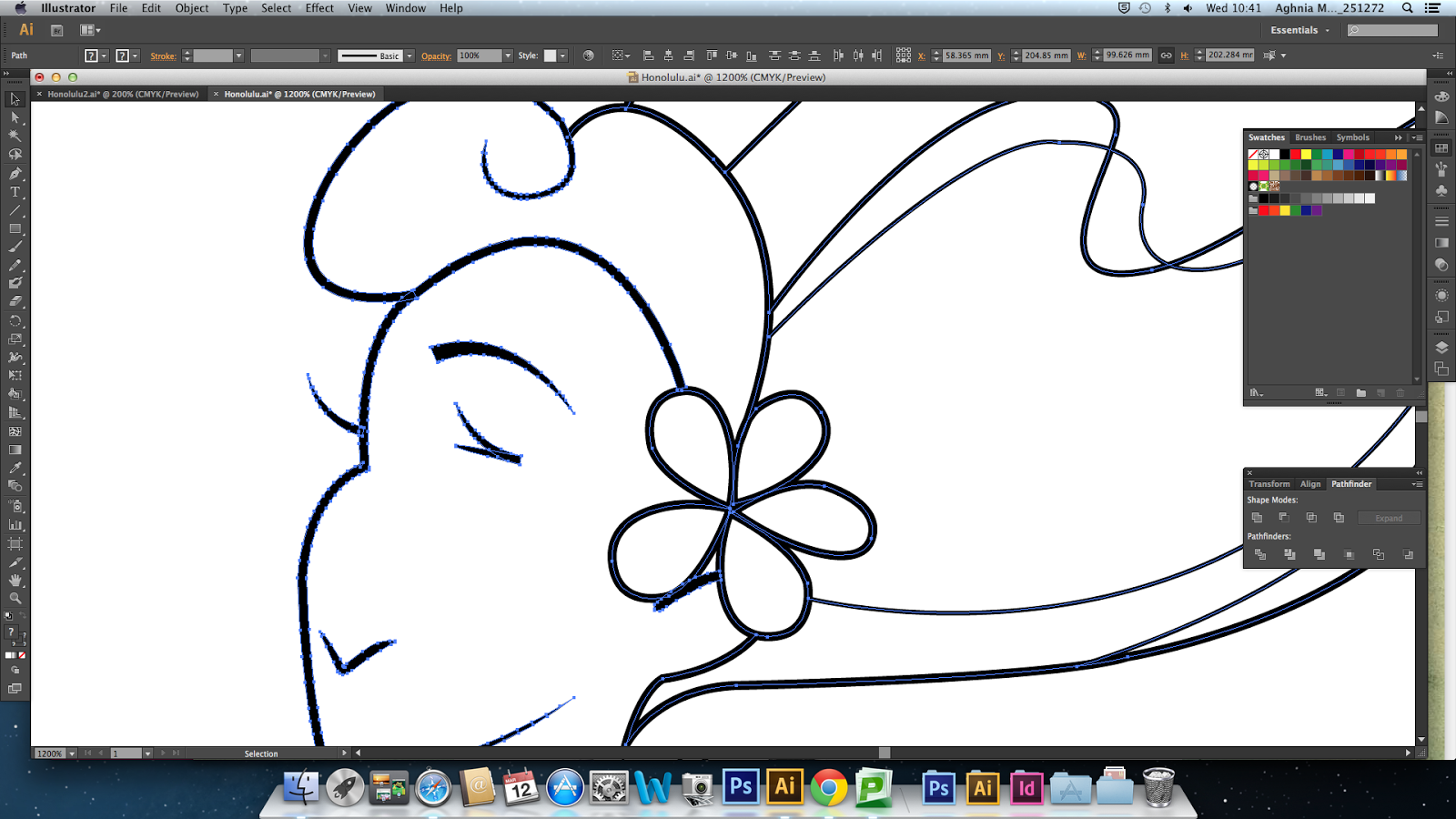This screenshot has height=819, width=1456.
Task: Choose the Hand tool
Action: coord(15,581)
